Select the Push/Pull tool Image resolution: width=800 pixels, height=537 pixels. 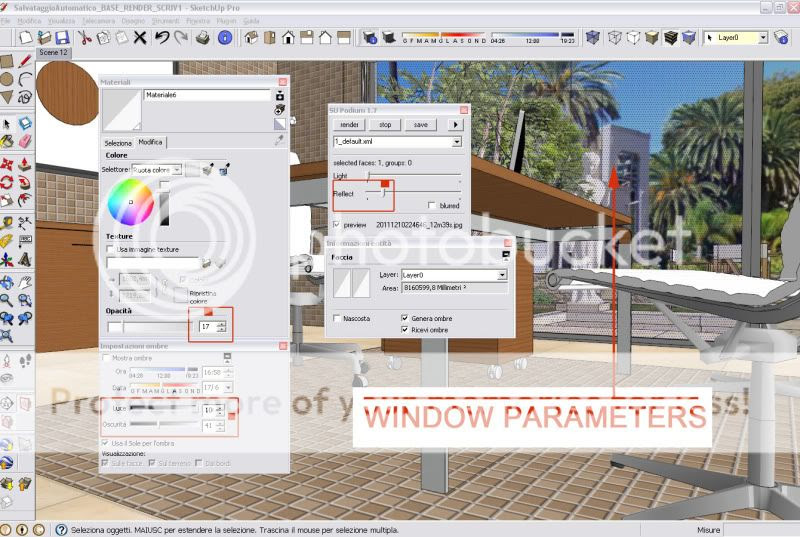pos(24,164)
